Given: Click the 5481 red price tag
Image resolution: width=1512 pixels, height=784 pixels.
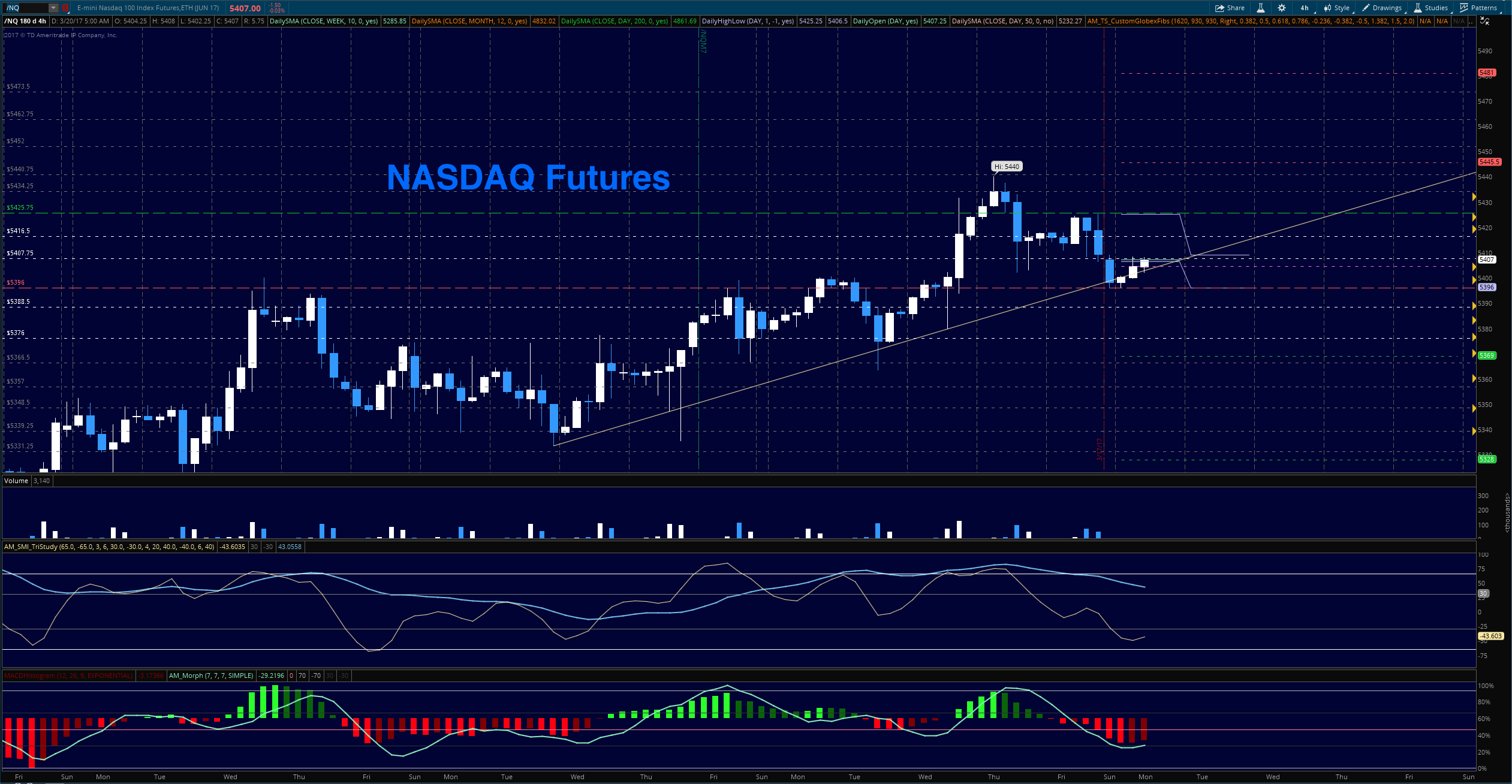Looking at the screenshot, I should pos(1487,73).
